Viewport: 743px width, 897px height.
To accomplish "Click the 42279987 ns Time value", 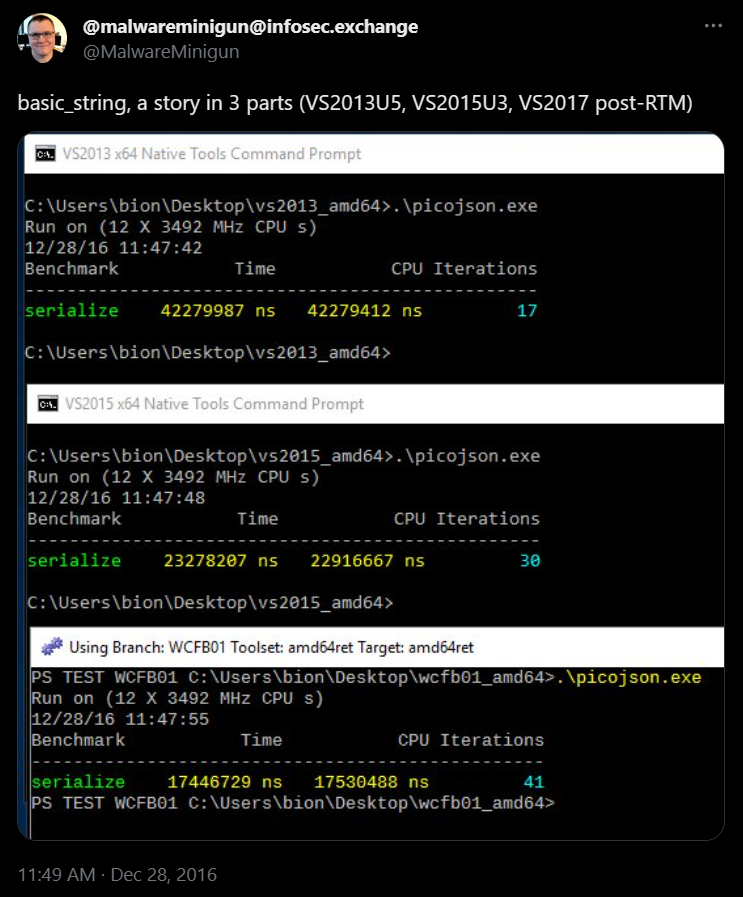I will click(219, 311).
